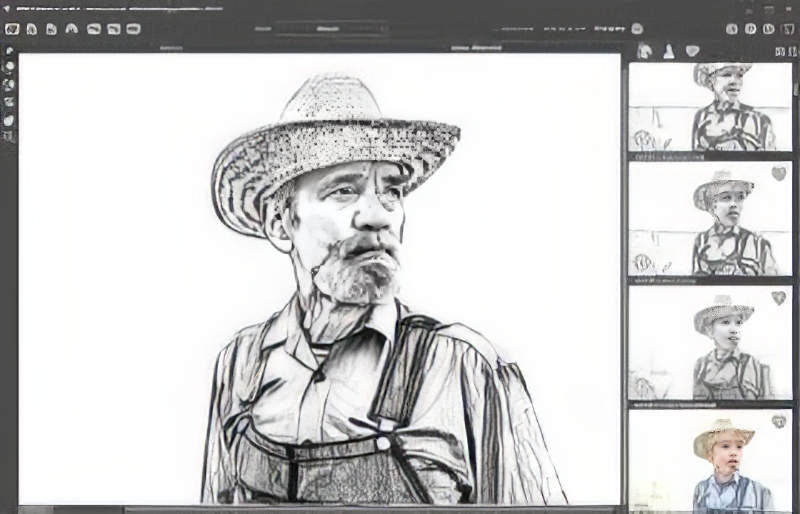Screen dimensions: 800x514
Task: Click the second icon in the top toolbar
Action: click(32, 29)
